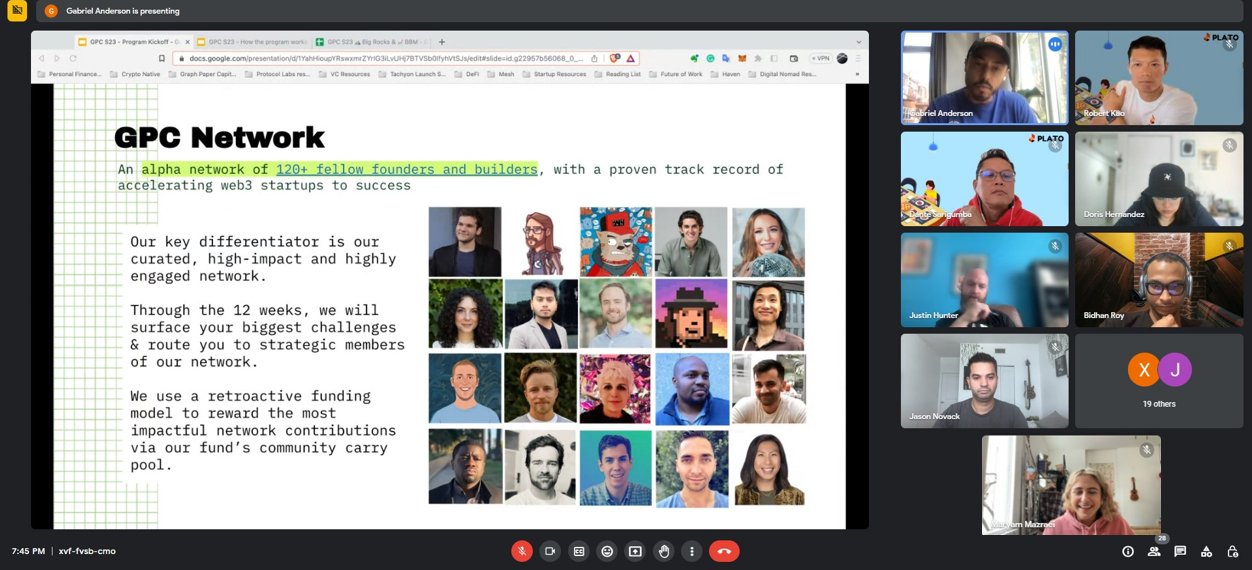Click the bear cartoon avatar headshot
Image resolution: width=1252 pixels, height=570 pixels.
point(616,242)
